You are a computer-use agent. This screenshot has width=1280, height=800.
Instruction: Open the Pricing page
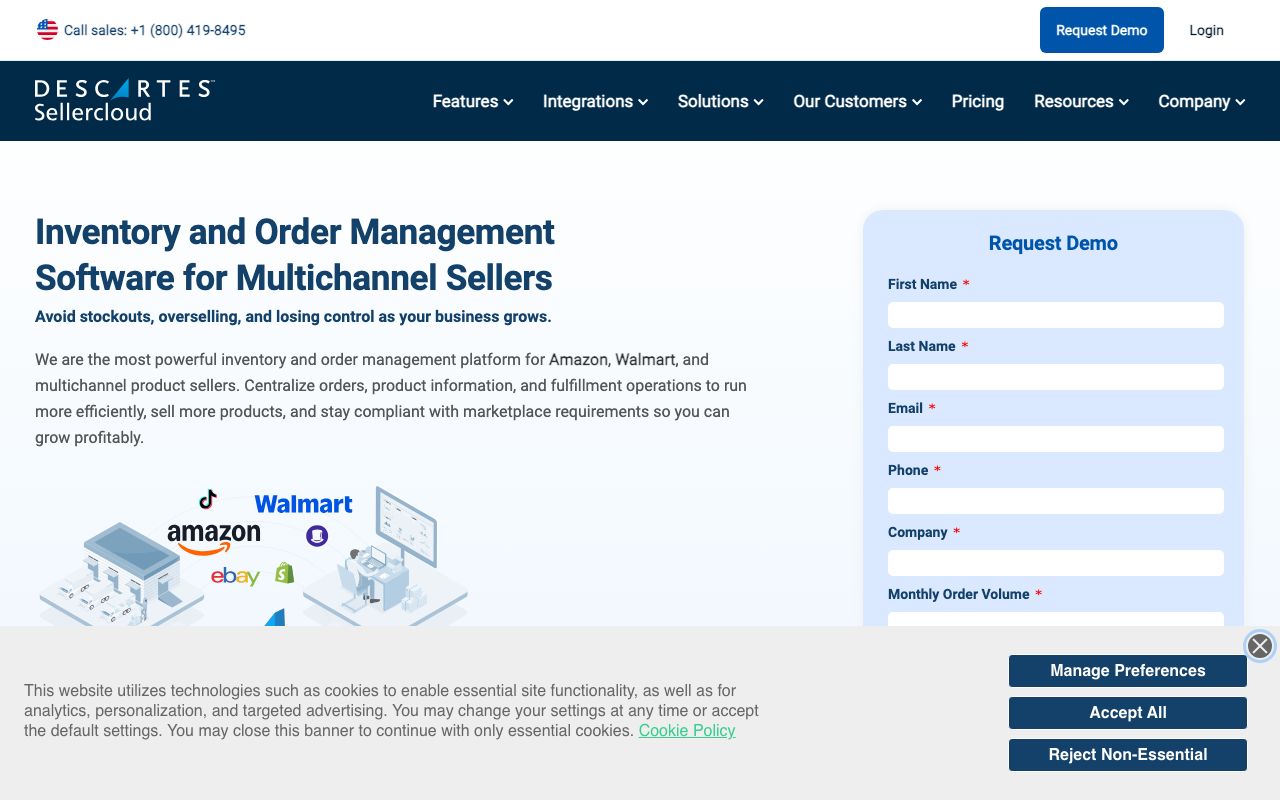(978, 101)
